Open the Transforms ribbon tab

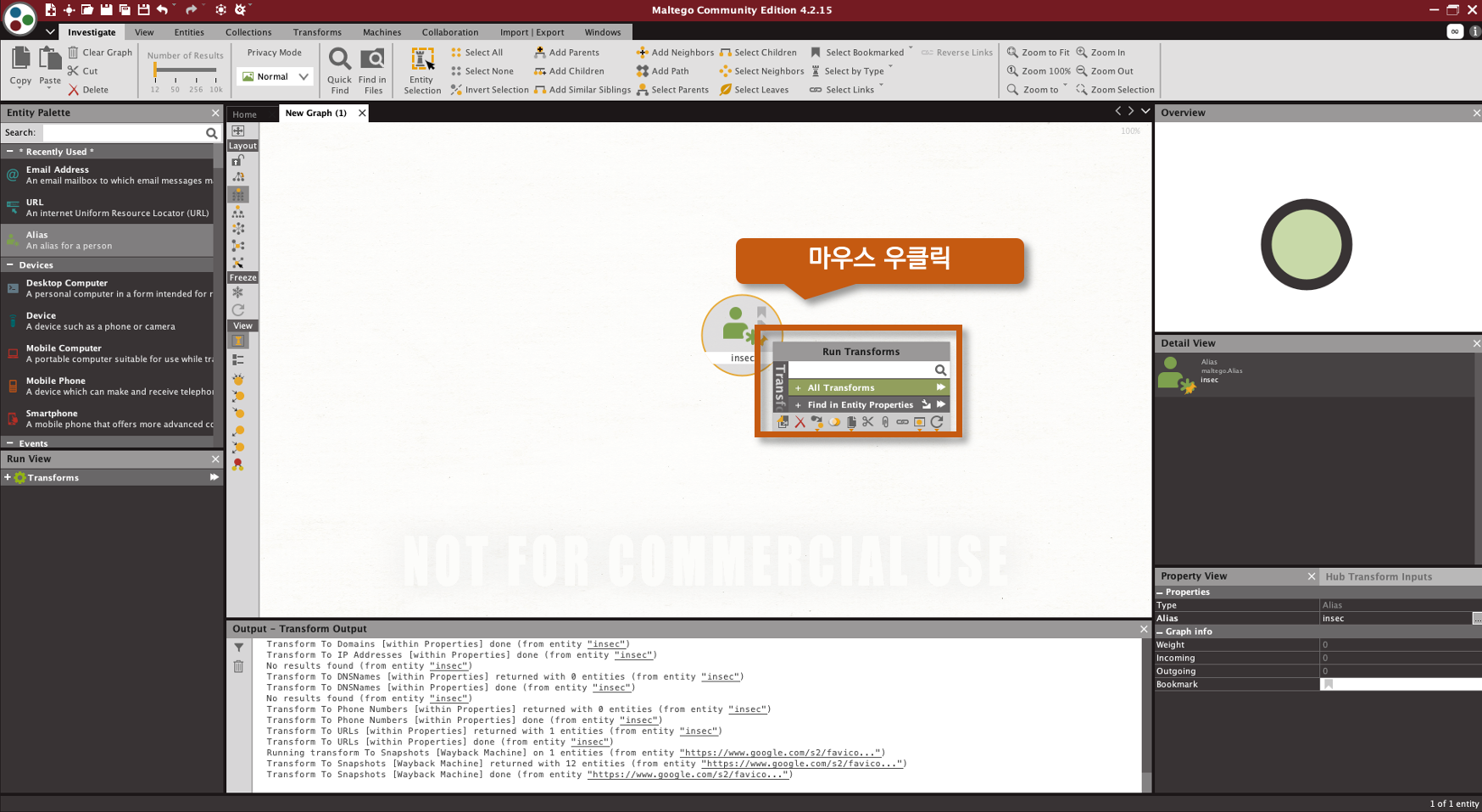coord(317,32)
